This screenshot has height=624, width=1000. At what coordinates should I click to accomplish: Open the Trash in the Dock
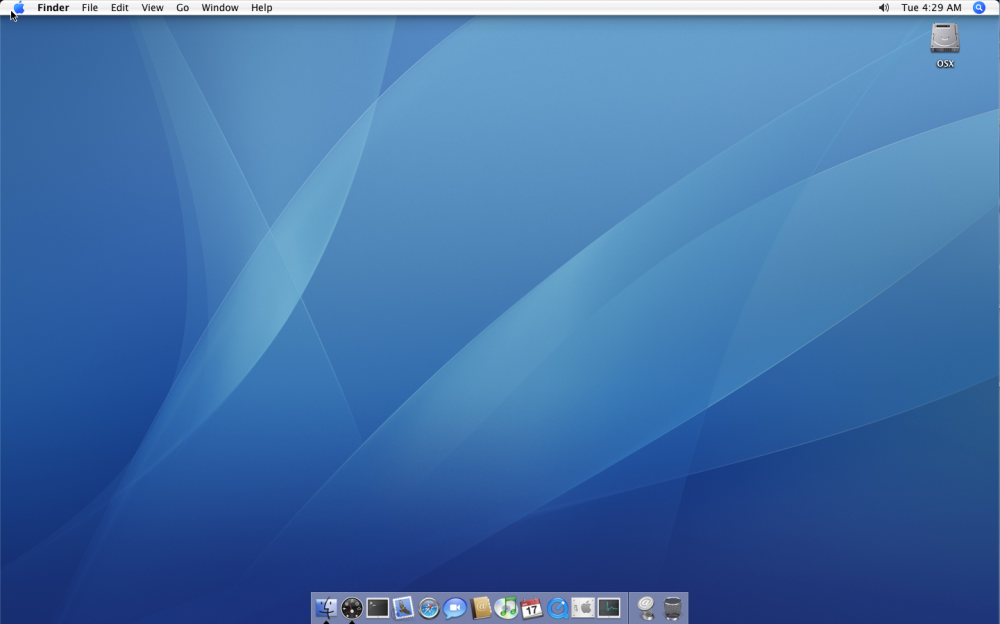point(672,608)
